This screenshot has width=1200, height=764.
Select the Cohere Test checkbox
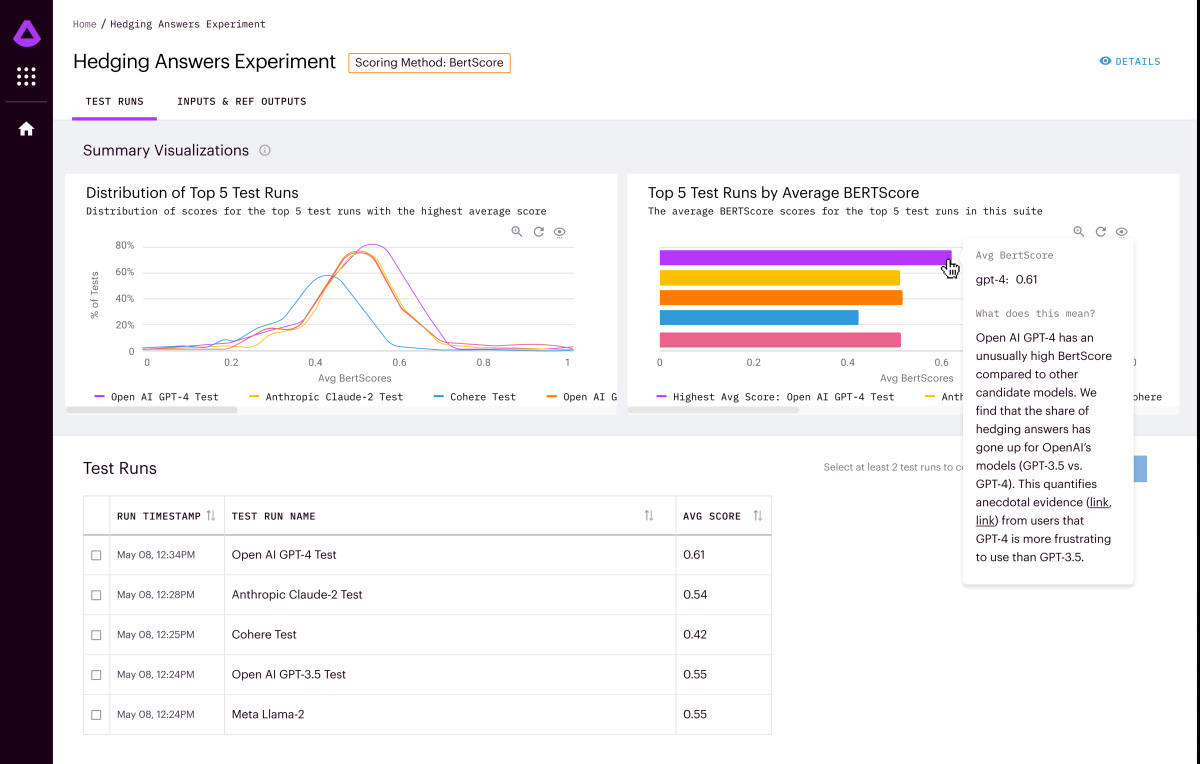click(96, 635)
